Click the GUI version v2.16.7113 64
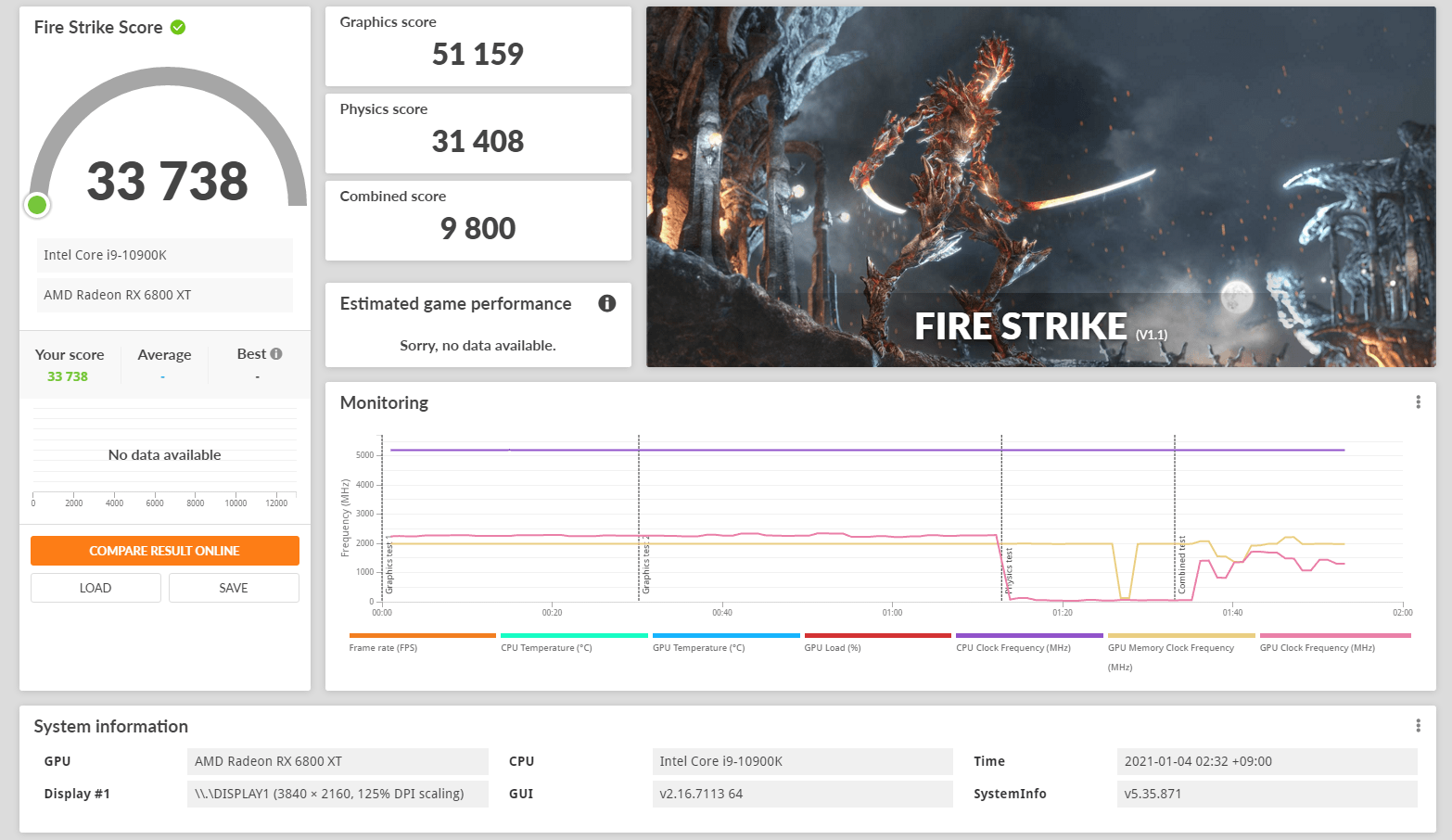Image resolution: width=1452 pixels, height=840 pixels. [802, 794]
